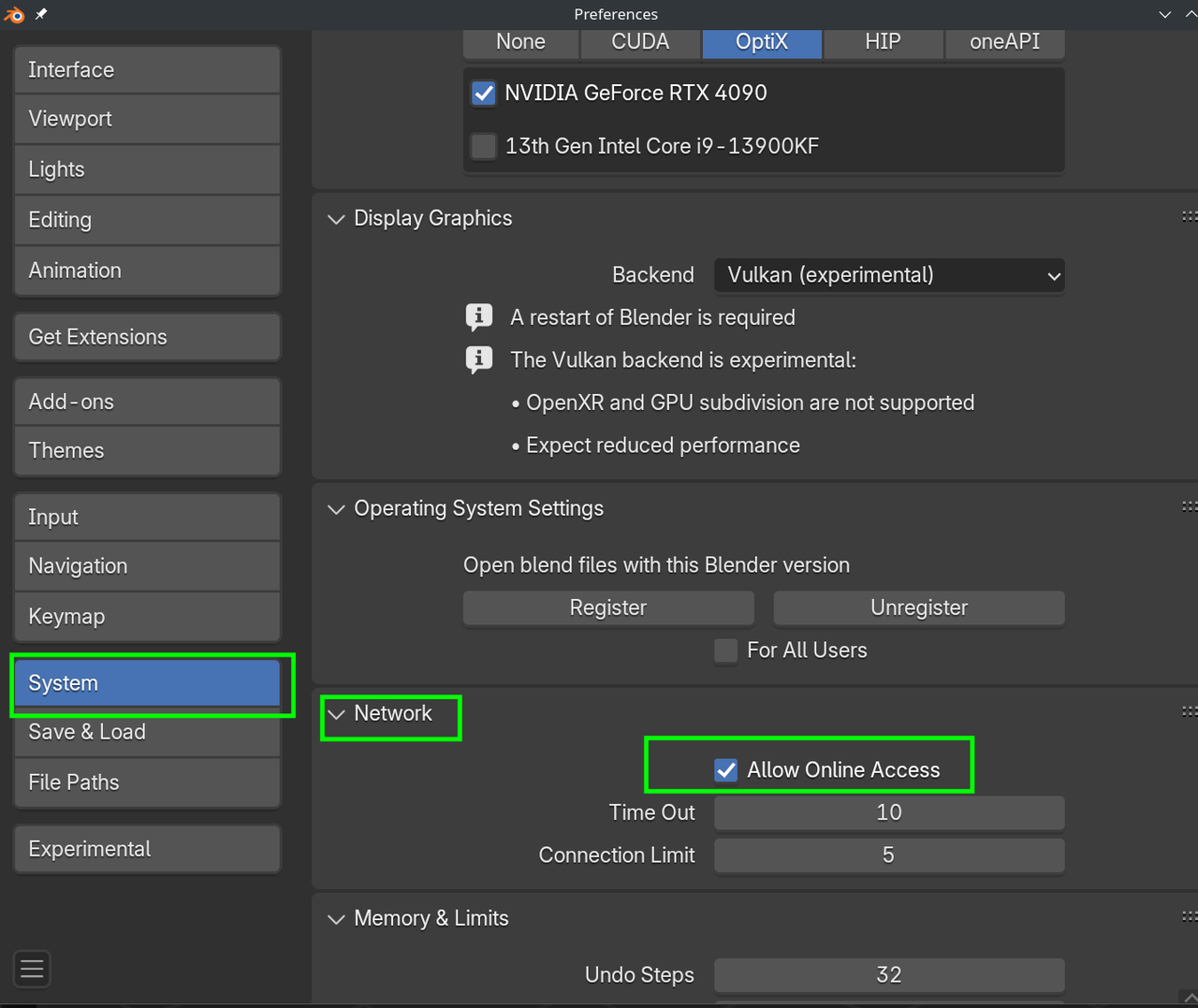Go to File Paths preferences
The width and height of the screenshot is (1198, 1008).
tap(147, 782)
